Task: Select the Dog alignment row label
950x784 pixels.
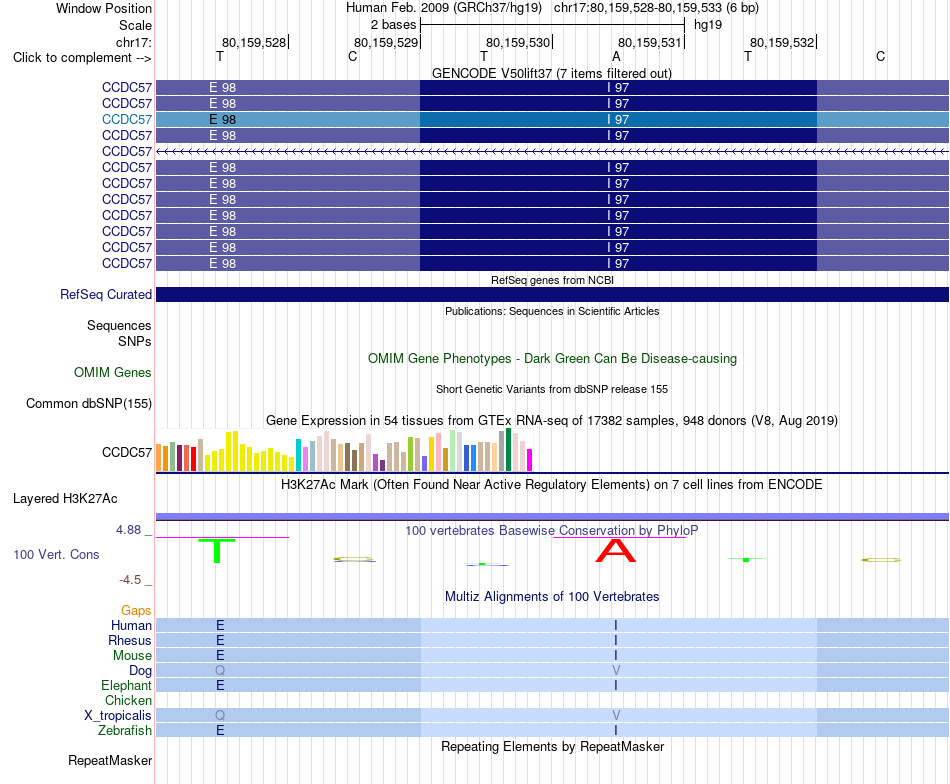Action: pos(140,670)
